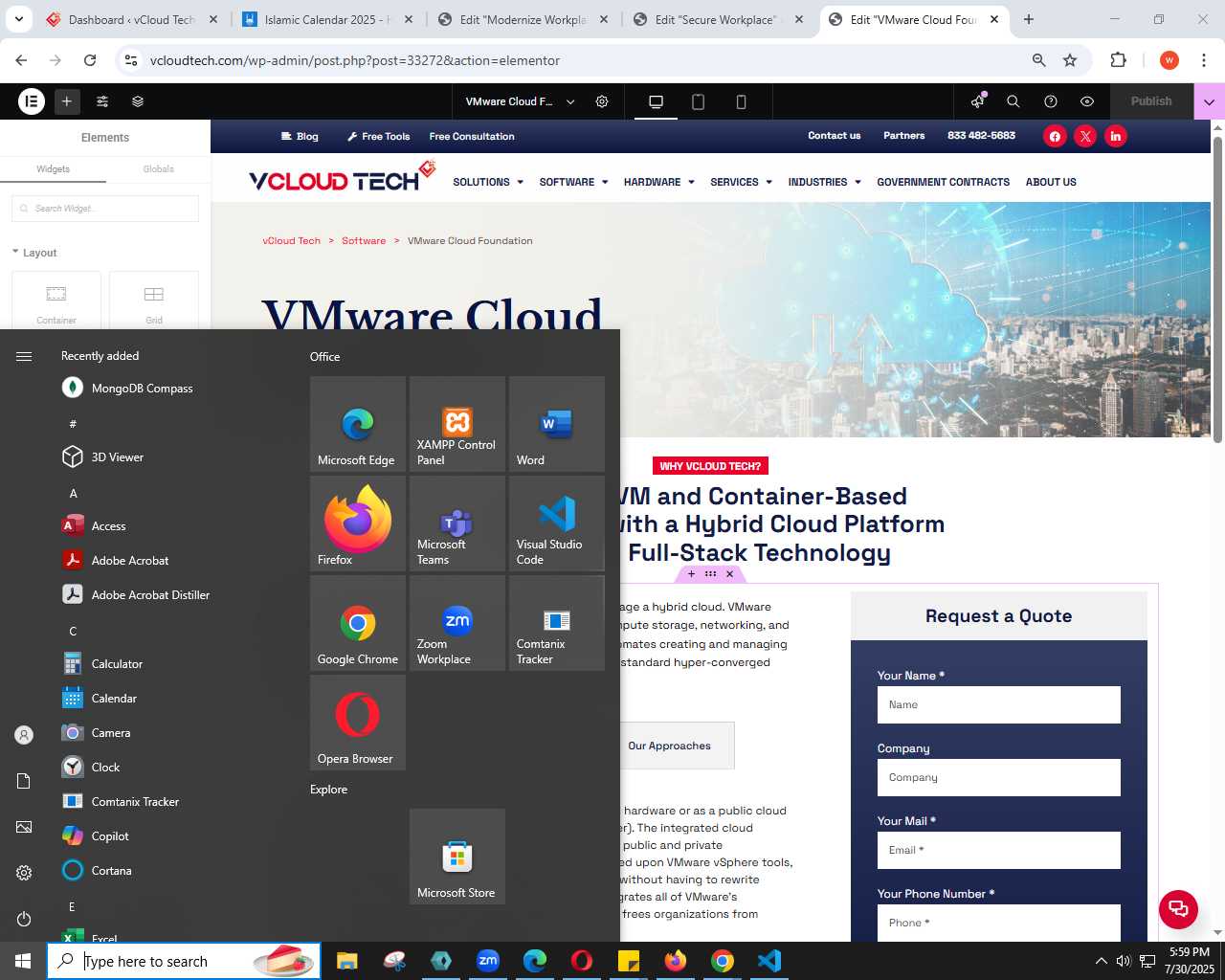
Task: Open VMware Cloud F... document dropdown
Action: (520, 101)
